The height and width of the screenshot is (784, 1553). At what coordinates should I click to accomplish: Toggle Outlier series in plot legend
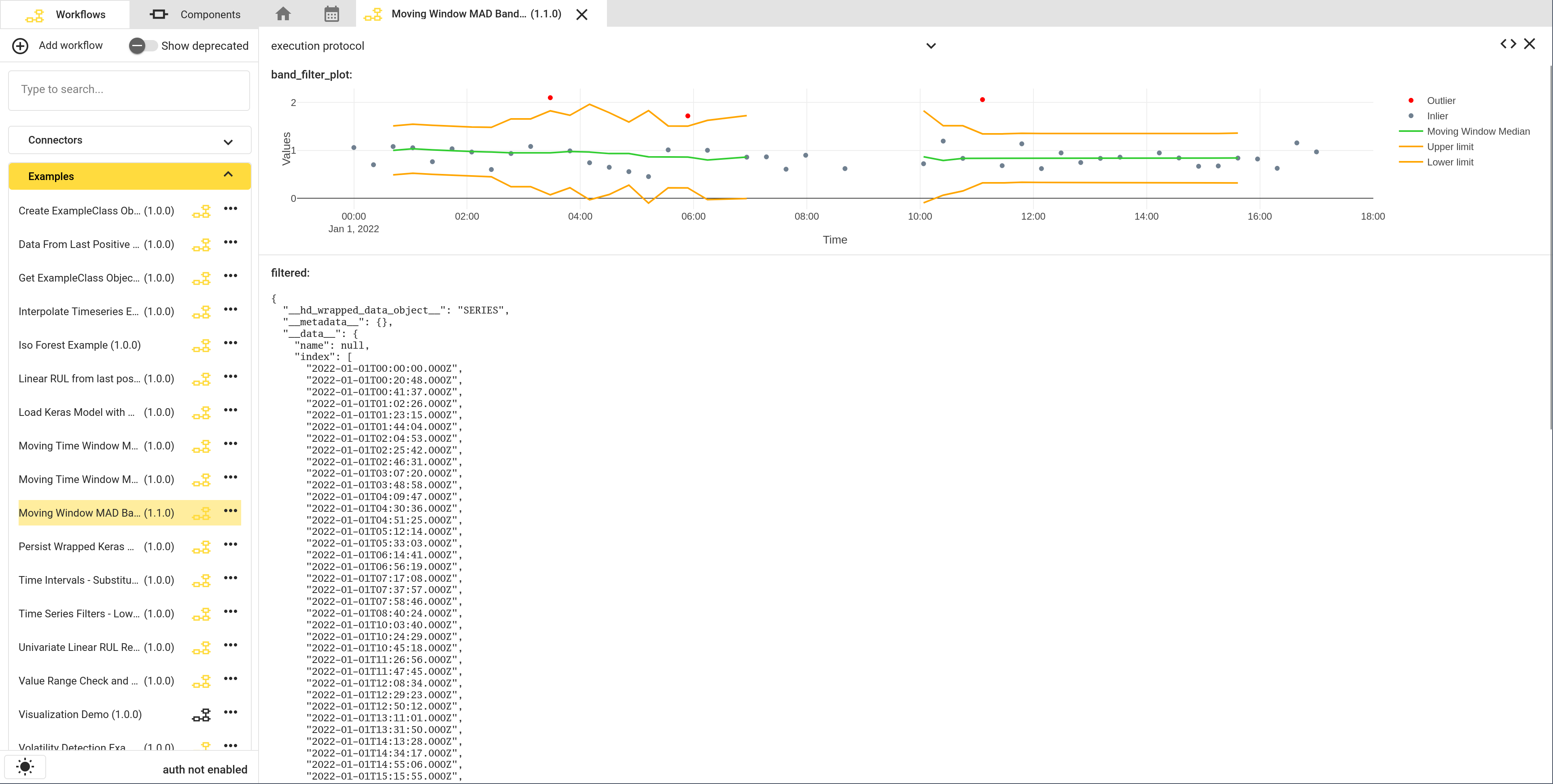tap(1440, 101)
